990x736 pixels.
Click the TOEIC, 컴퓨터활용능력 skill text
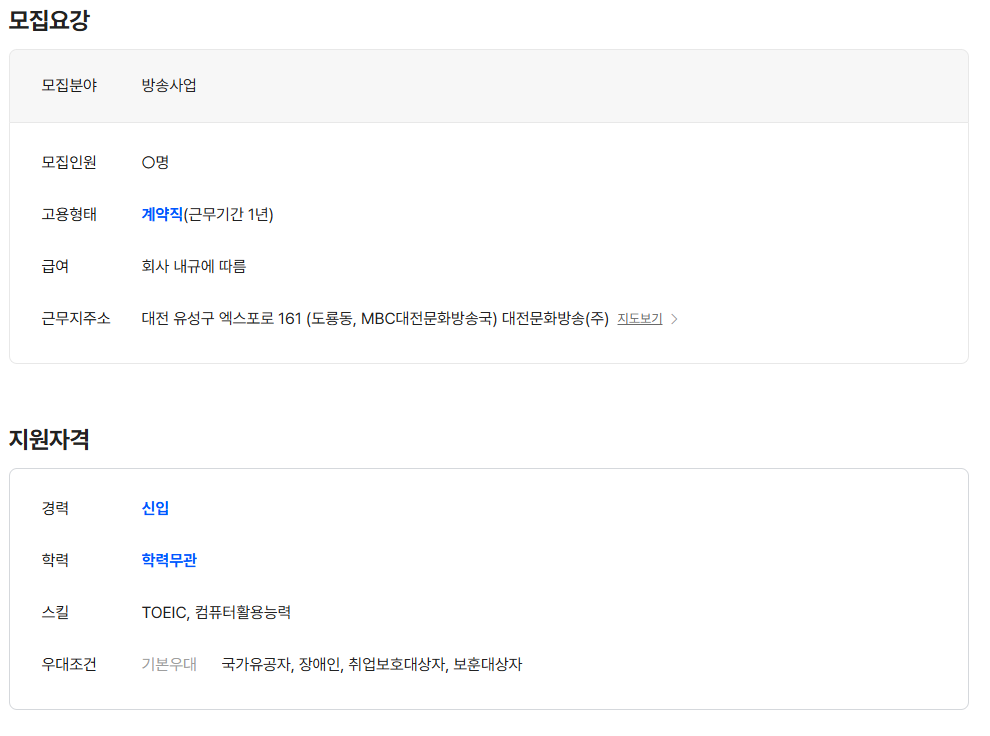click(x=217, y=612)
